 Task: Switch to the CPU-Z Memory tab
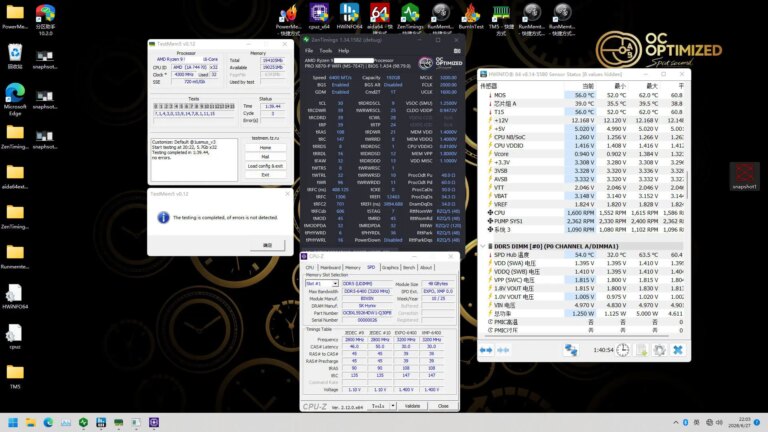point(352,268)
